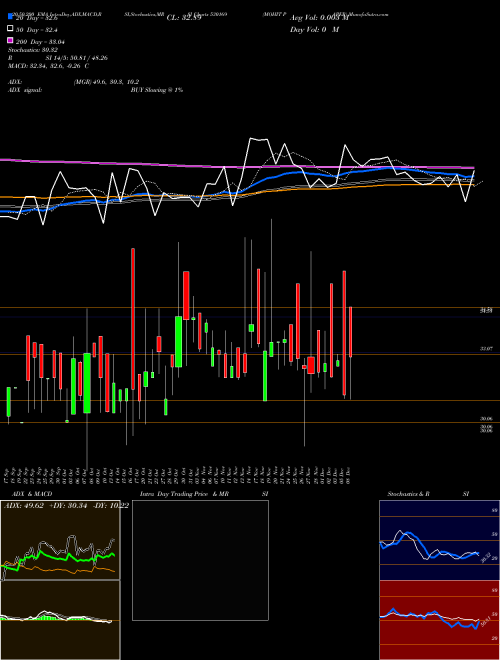
Task: Click the 'Intra Day Trading Price & MR' title
Action: (184, 494)
